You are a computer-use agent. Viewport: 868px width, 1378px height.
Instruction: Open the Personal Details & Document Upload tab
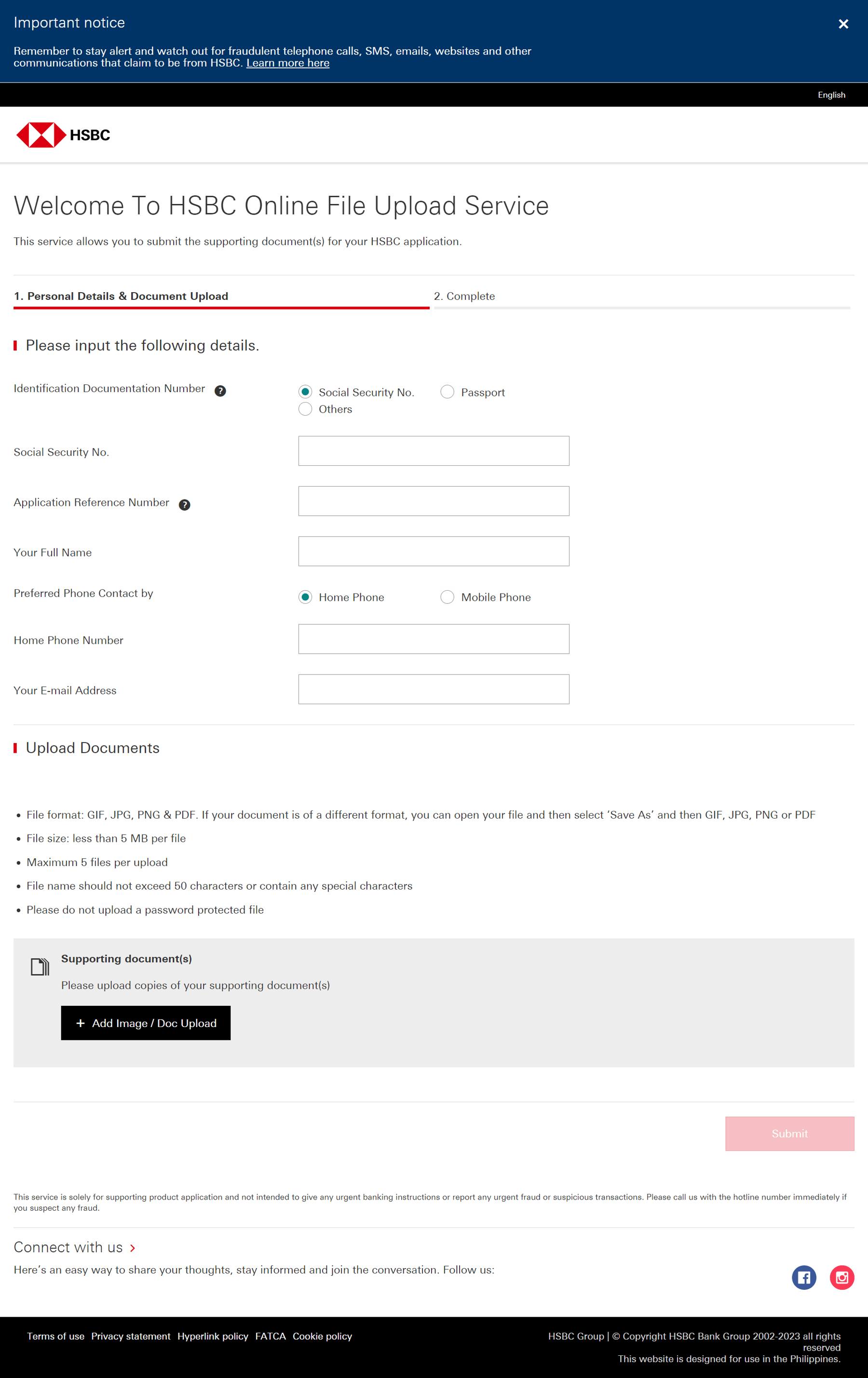pyautogui.click(x=122, y=296)
